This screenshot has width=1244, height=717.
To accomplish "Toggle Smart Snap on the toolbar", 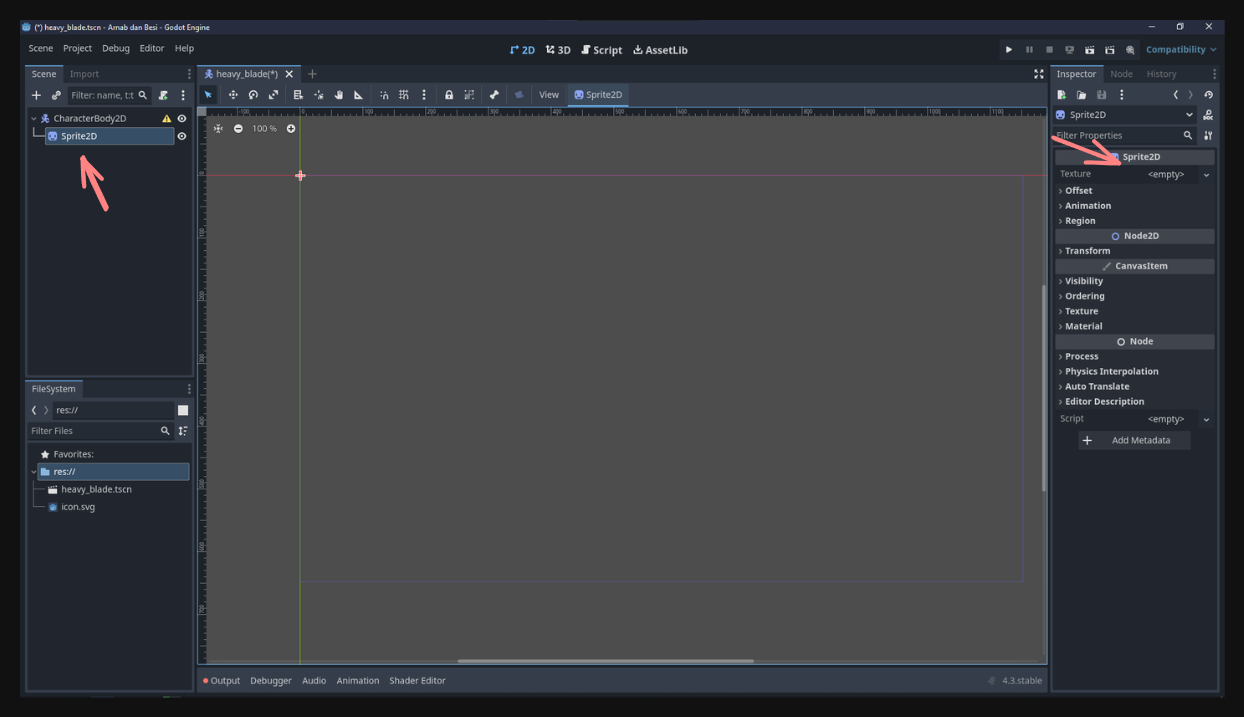I will [384, 95].
